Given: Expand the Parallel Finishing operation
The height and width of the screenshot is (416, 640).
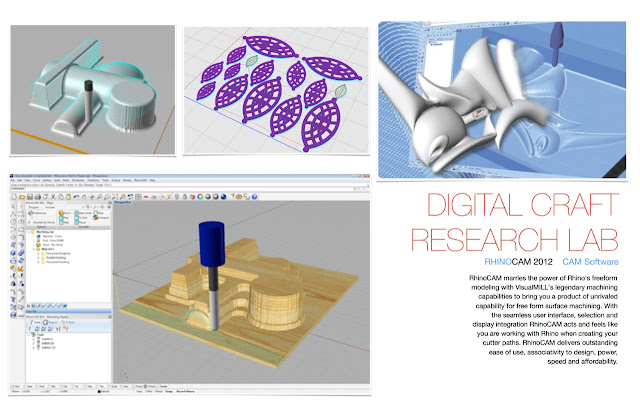Looking at the screenshot, I should (38, 258).
